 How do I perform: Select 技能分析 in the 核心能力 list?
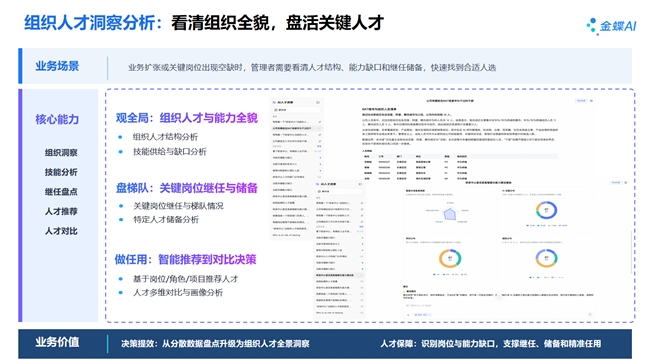(x=61, y=172)
